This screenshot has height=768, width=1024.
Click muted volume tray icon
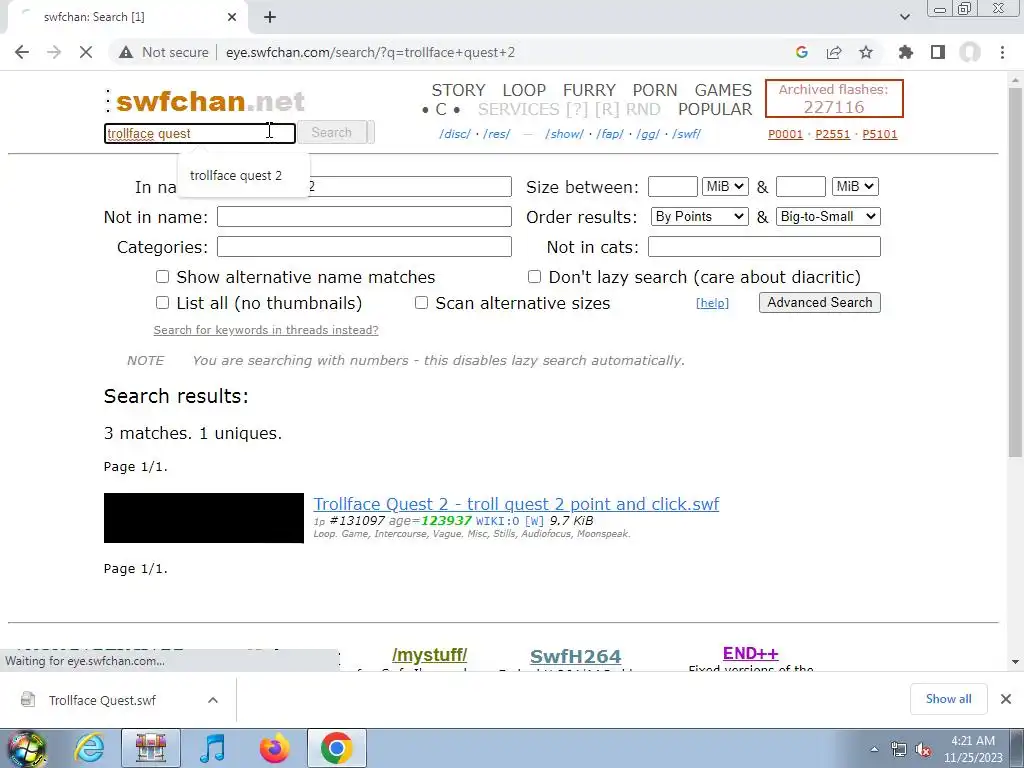(x=923, y=750)
